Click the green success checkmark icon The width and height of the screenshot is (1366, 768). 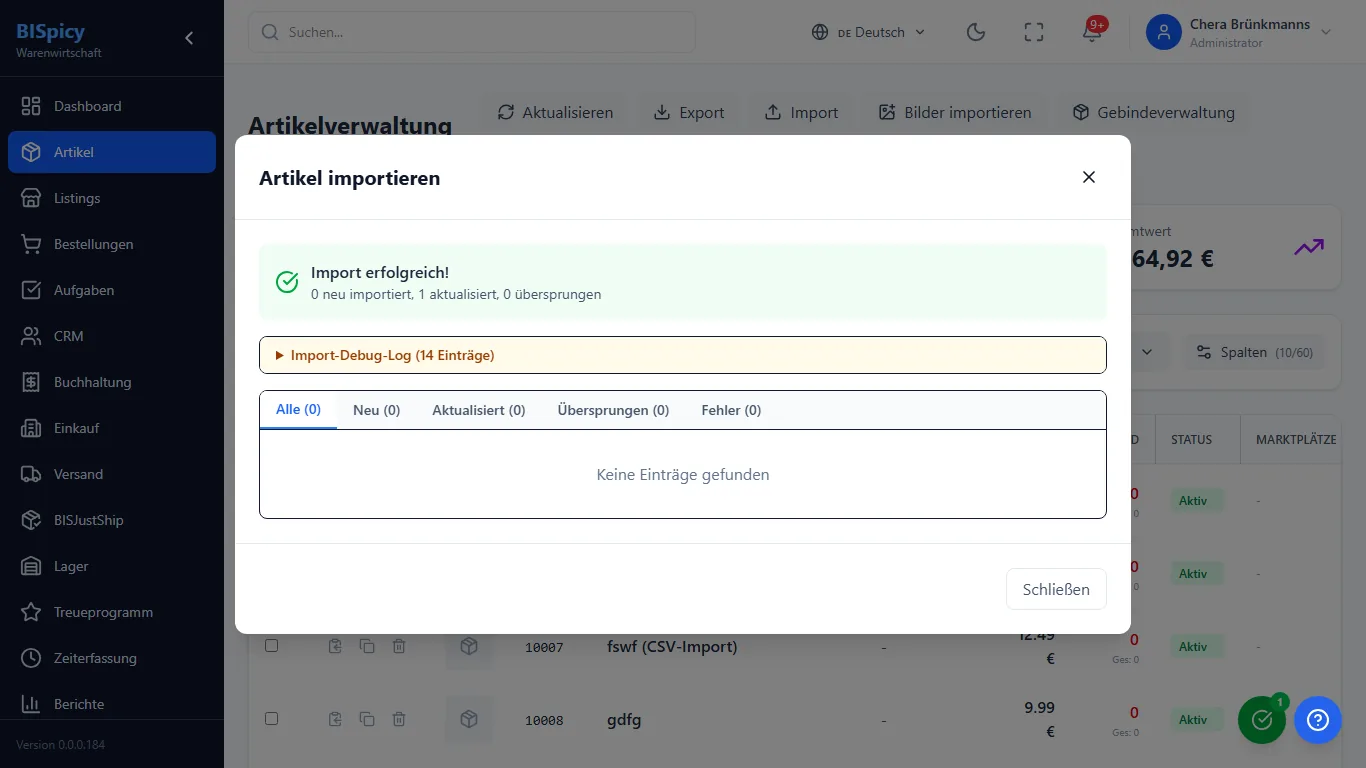coord(287,282)
